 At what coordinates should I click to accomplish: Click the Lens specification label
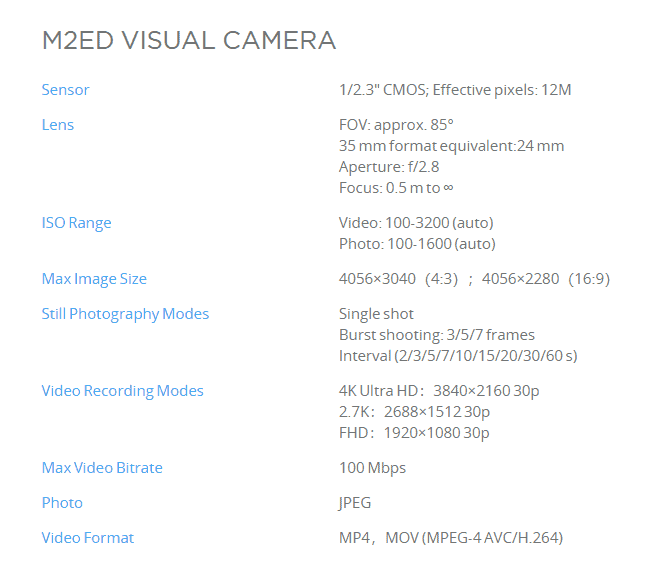pyautogui.click(x=58, y=125)
